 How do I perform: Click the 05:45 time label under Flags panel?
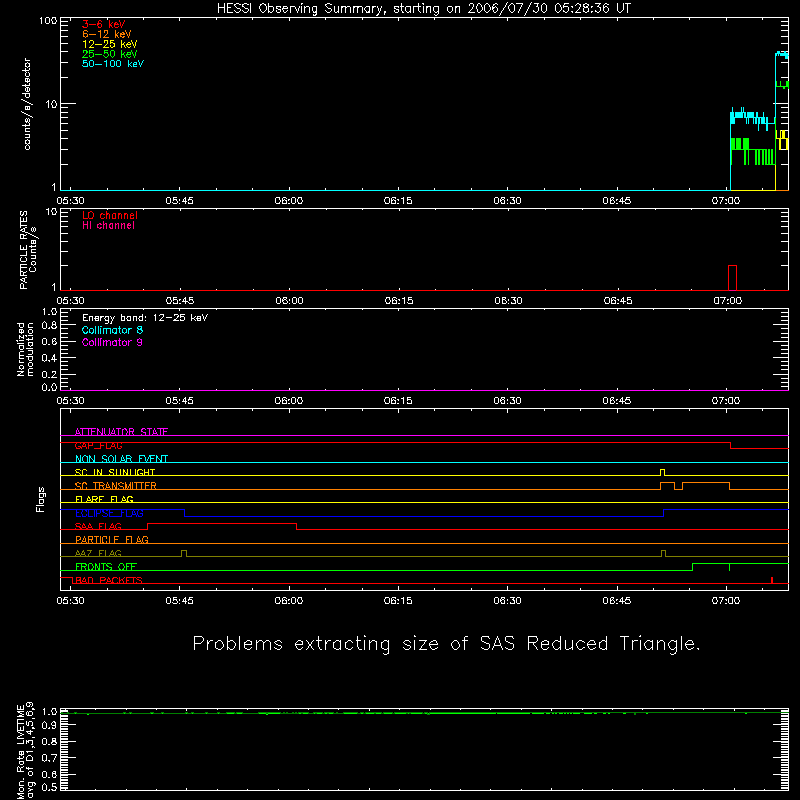(180, 601)
